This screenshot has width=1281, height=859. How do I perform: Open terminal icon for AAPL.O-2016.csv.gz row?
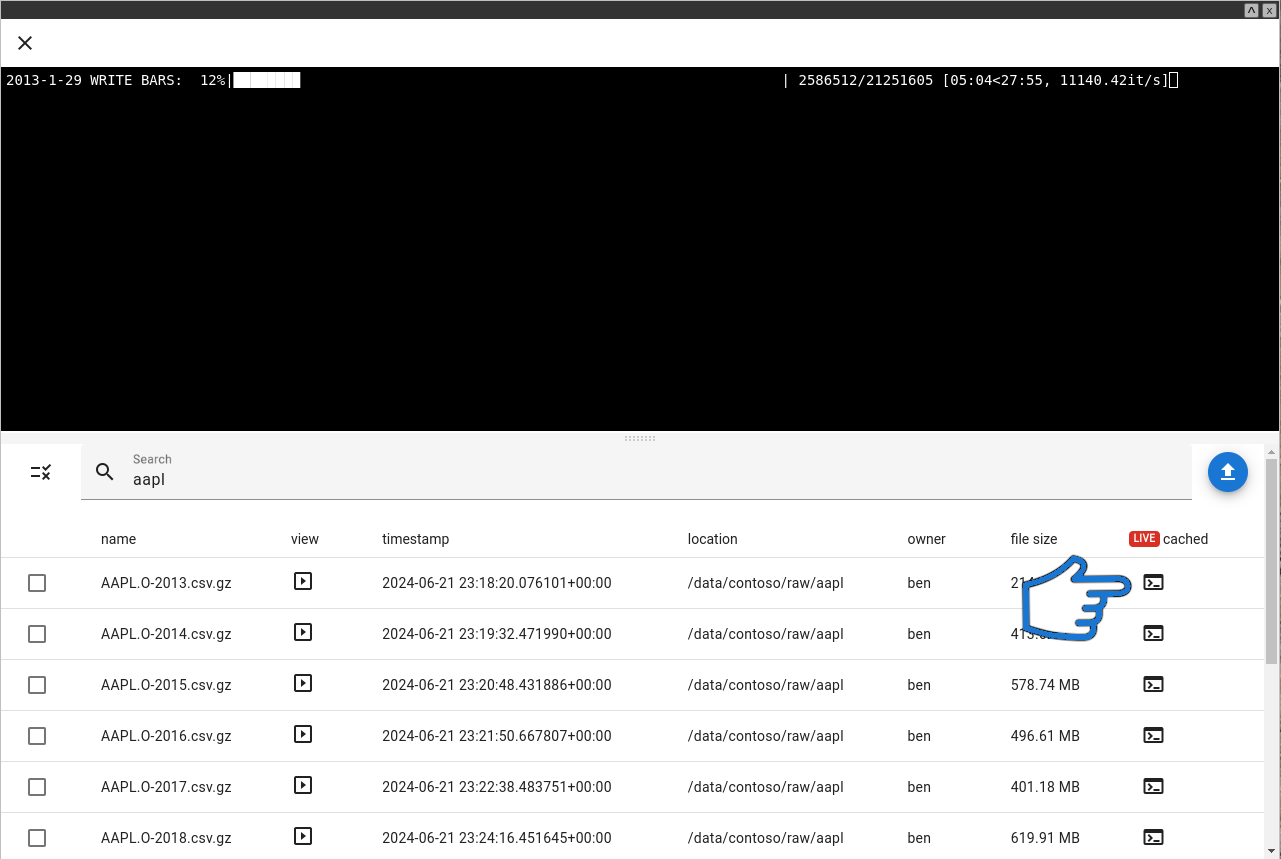pyautogui.click(x=1153, y=735)
